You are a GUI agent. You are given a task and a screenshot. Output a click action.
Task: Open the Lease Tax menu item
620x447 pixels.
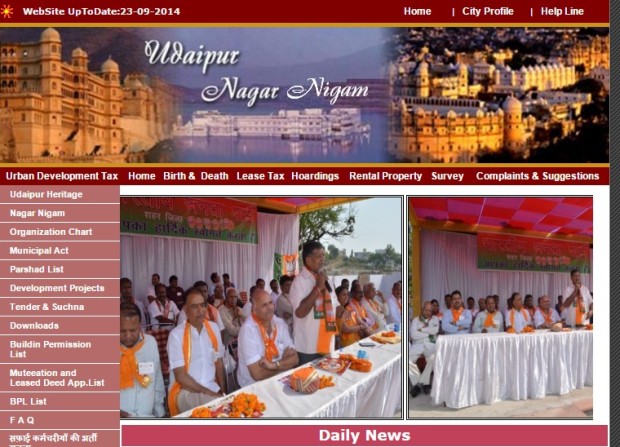(x=260, y=176)
